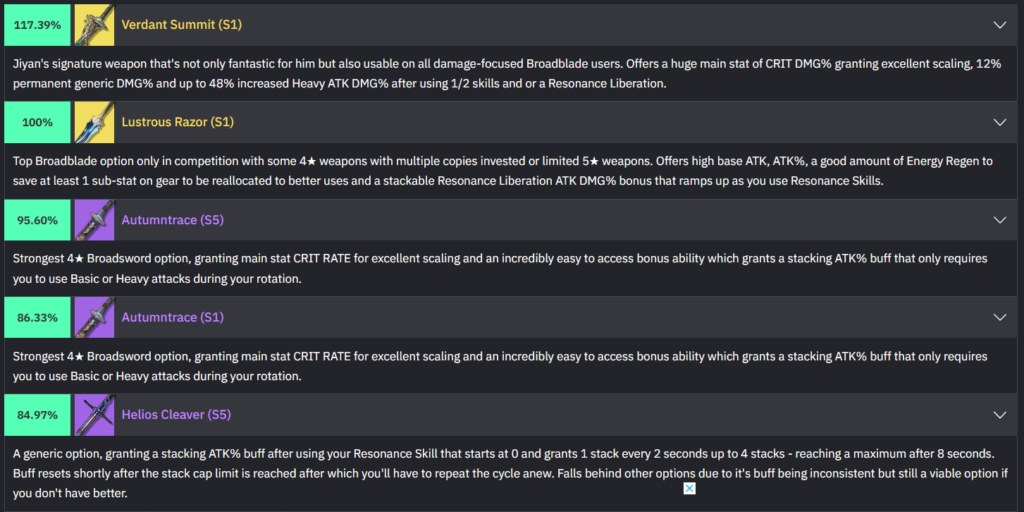Click the Autumntrace (S5) weapon icon
The width and height of the screenshot is (1024, 512).
[94, 219]
